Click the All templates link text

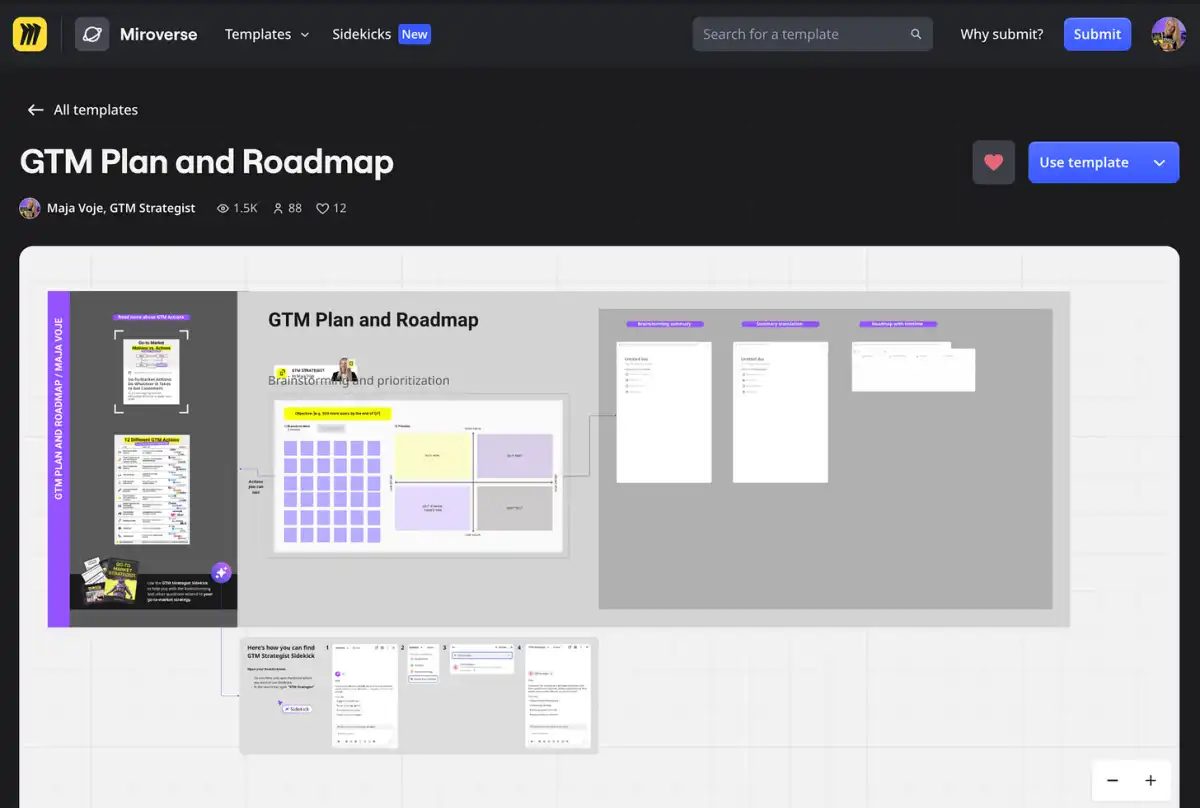click(96, 110)
